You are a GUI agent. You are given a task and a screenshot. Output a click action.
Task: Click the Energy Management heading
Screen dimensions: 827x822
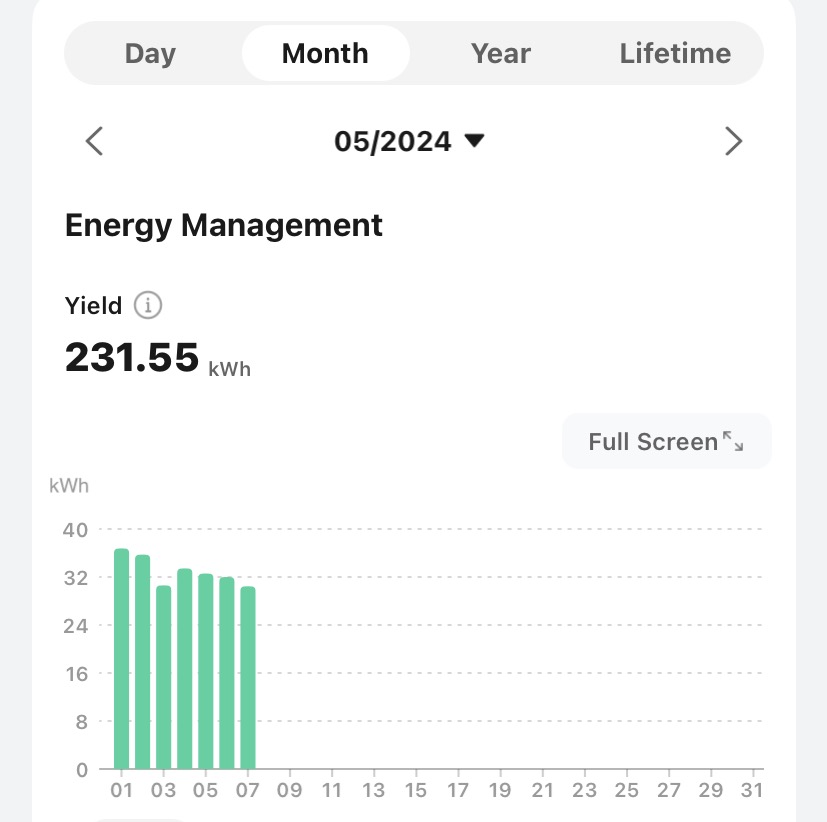[224, 225]
